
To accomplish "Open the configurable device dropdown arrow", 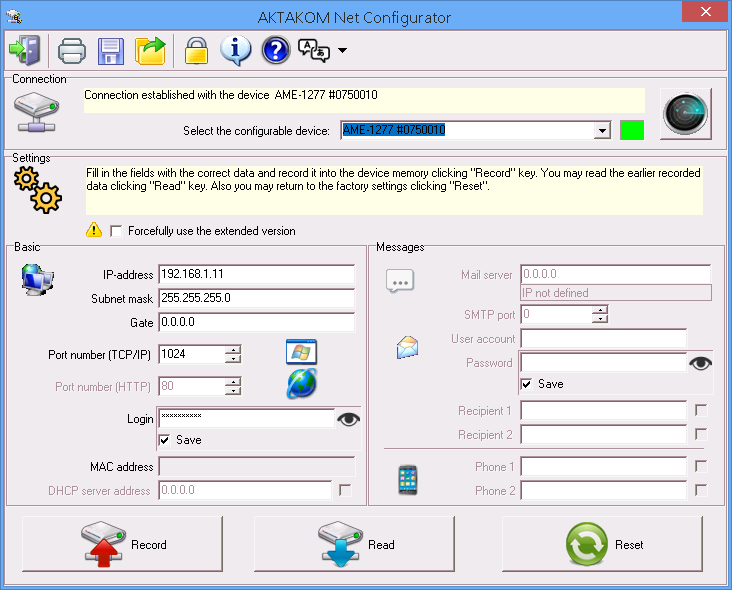I will 602,130.
